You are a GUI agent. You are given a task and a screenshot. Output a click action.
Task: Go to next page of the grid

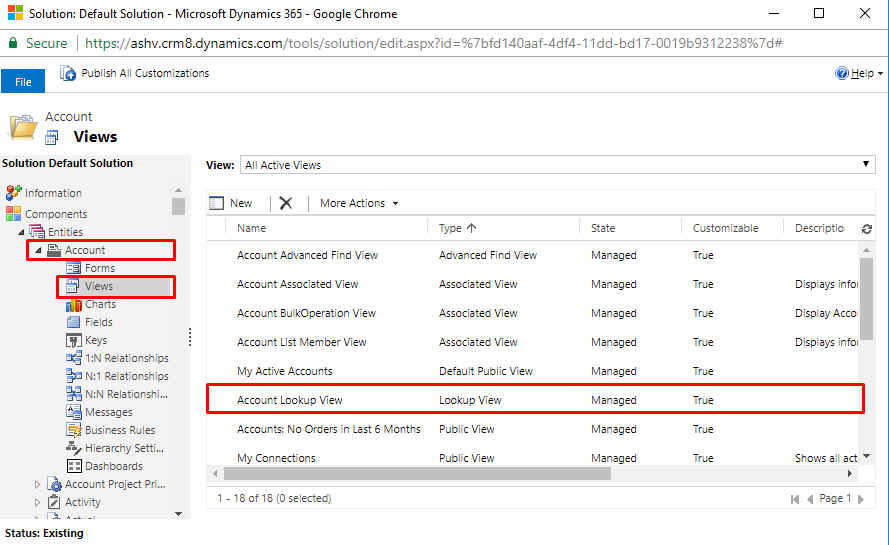coord(861,499)
